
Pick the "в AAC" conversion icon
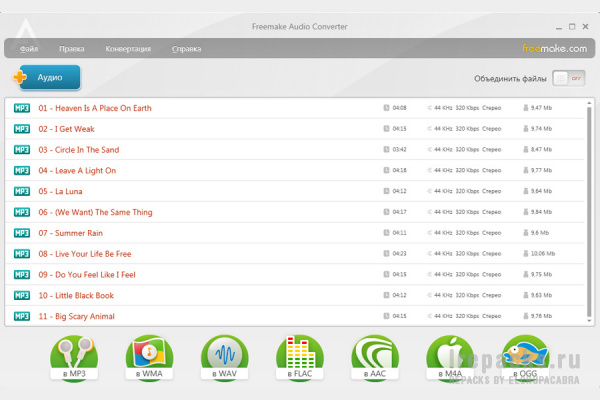(375, 358)
